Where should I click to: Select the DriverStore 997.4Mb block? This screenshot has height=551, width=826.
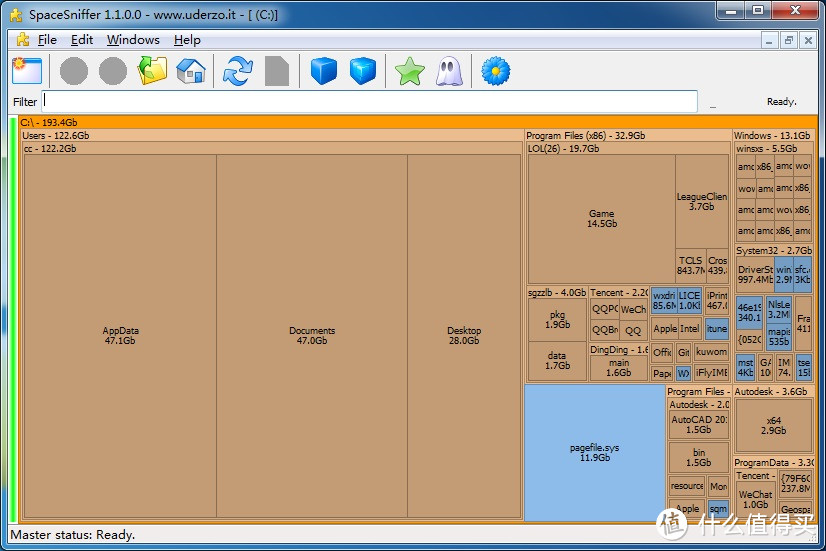[x=755, y=274]
